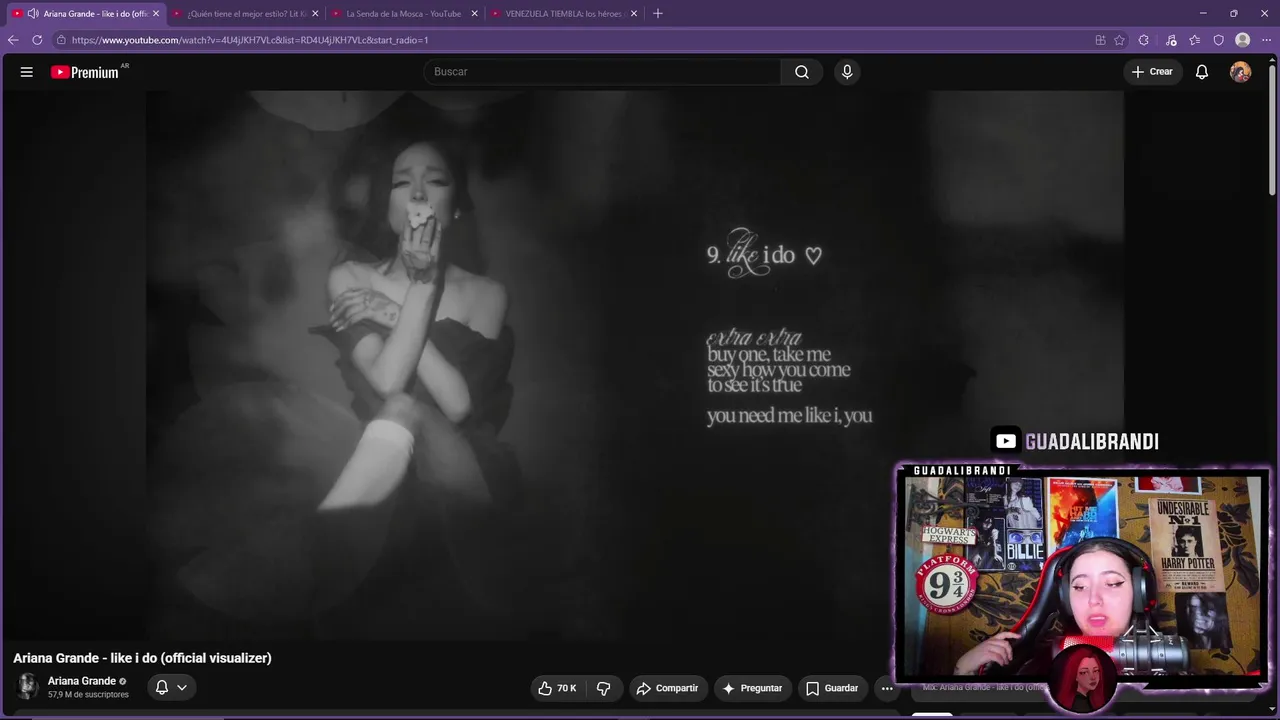Open the YouTube guide hamburger menu
This screenshot has height=720, width=1280.
point(27,72)
